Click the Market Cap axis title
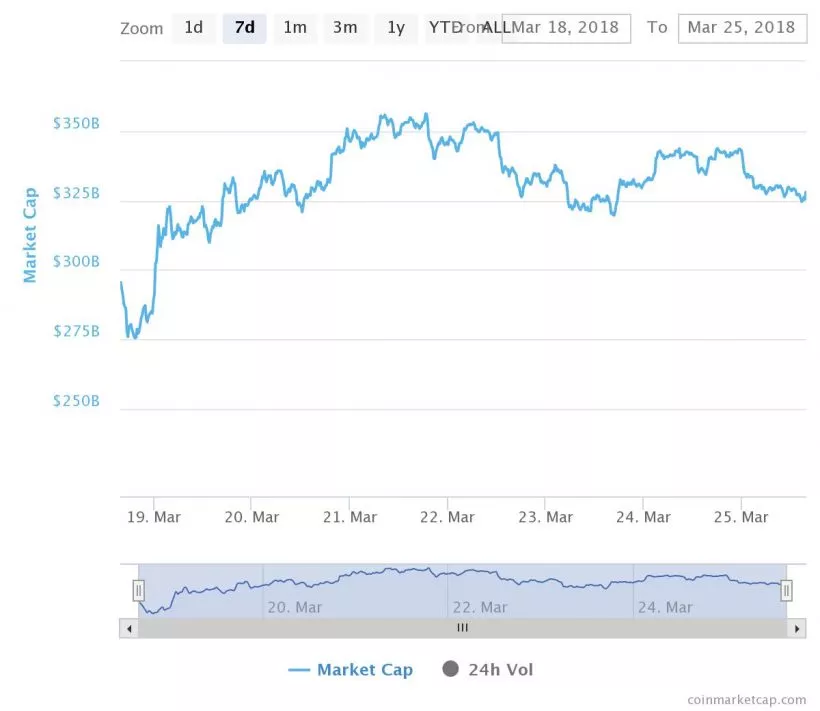The height and width of the screenshot is (711, 820). click(x=30, y=235)
